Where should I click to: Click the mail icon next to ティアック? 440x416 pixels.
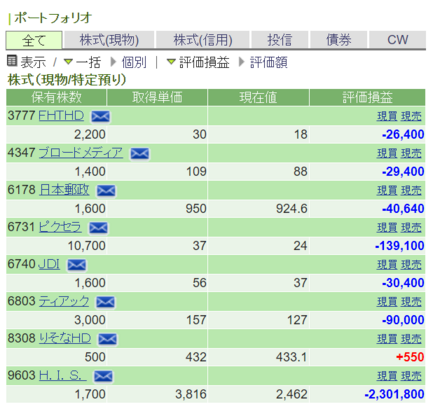(x=105, y=302)
